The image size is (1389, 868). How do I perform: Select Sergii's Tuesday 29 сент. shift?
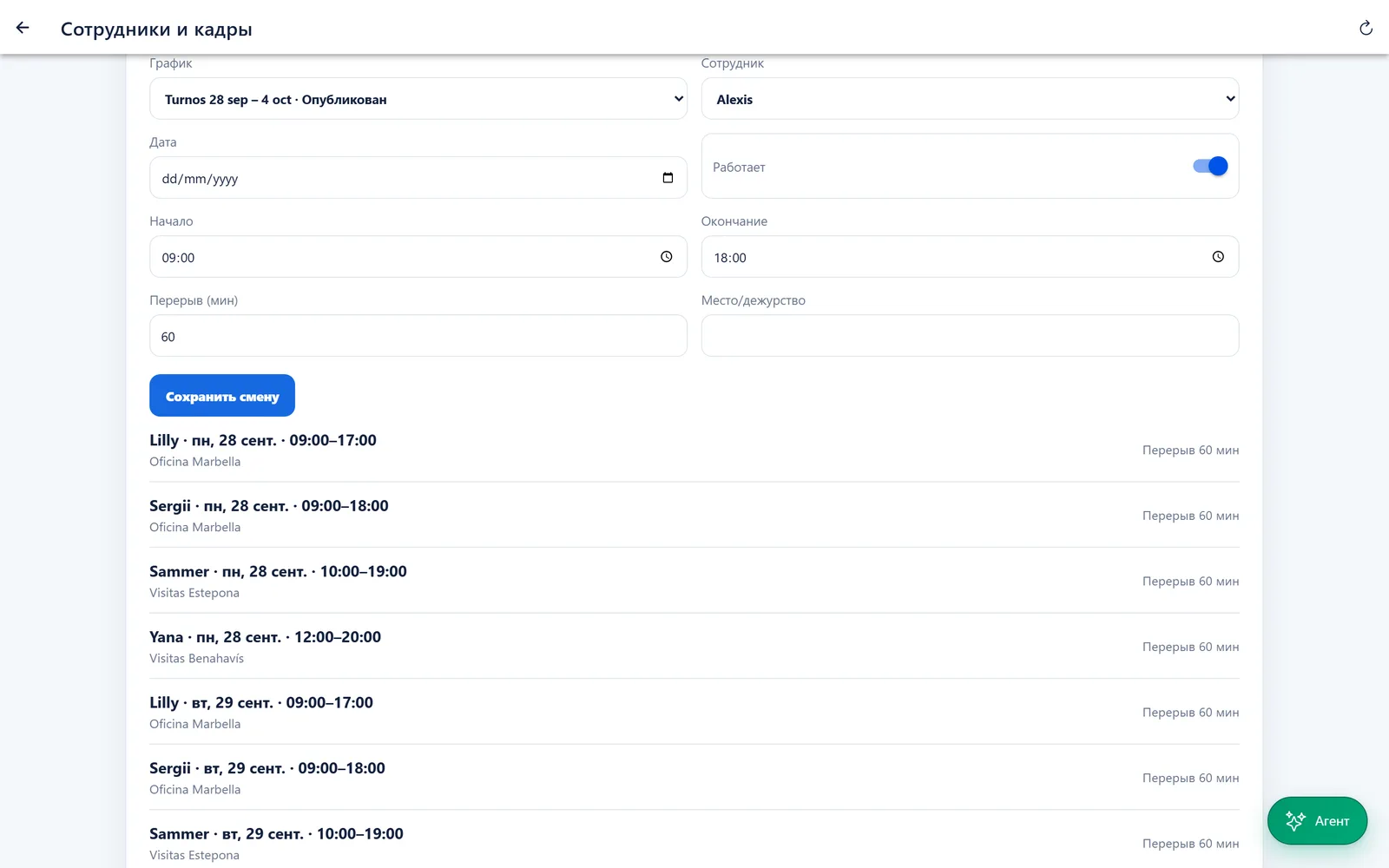(x=694, y=778)
